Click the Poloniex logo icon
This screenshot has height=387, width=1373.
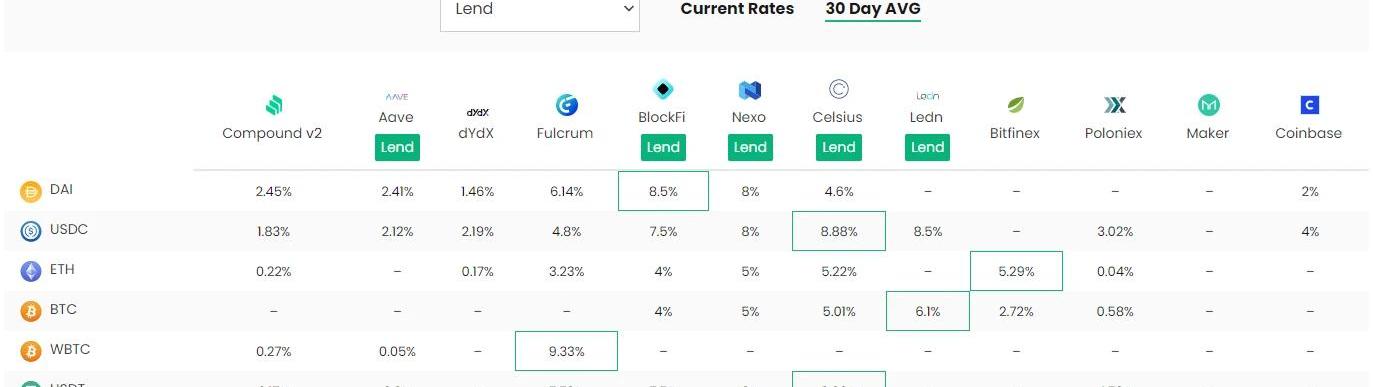pos(1114,105)
